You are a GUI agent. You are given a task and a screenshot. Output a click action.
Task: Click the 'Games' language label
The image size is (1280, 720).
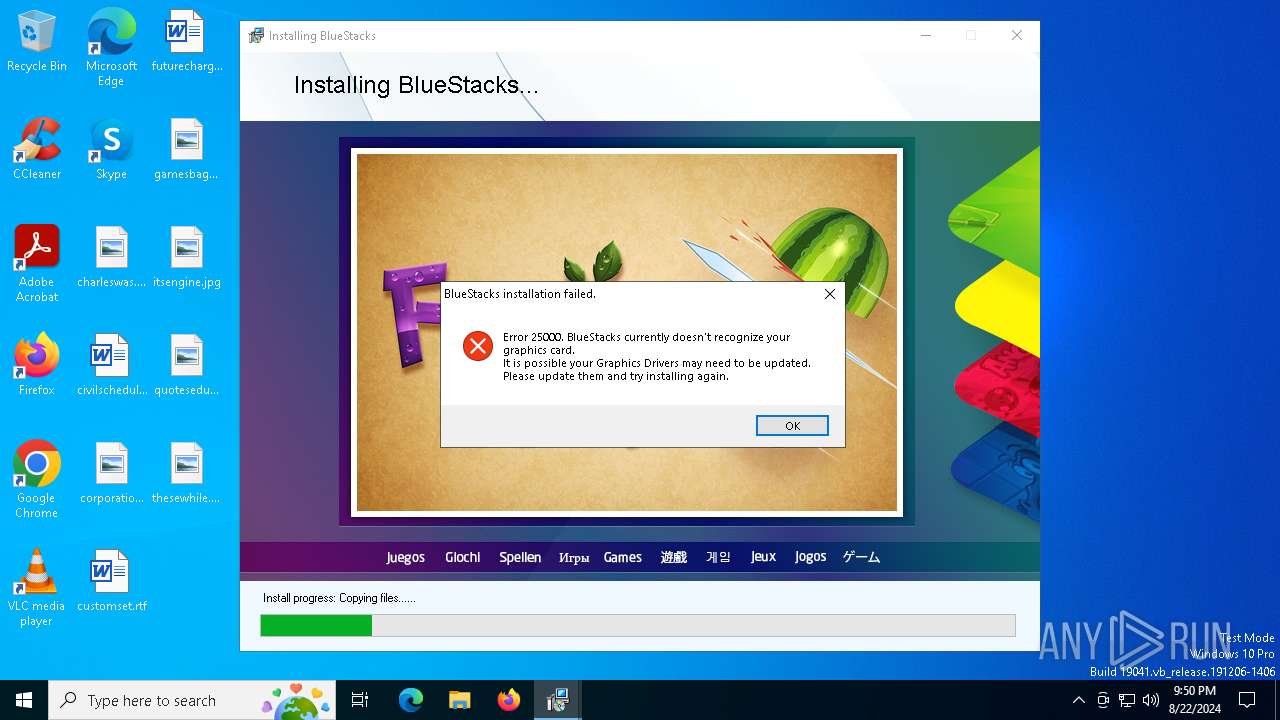pyautogui.click(x=623, y=557)
